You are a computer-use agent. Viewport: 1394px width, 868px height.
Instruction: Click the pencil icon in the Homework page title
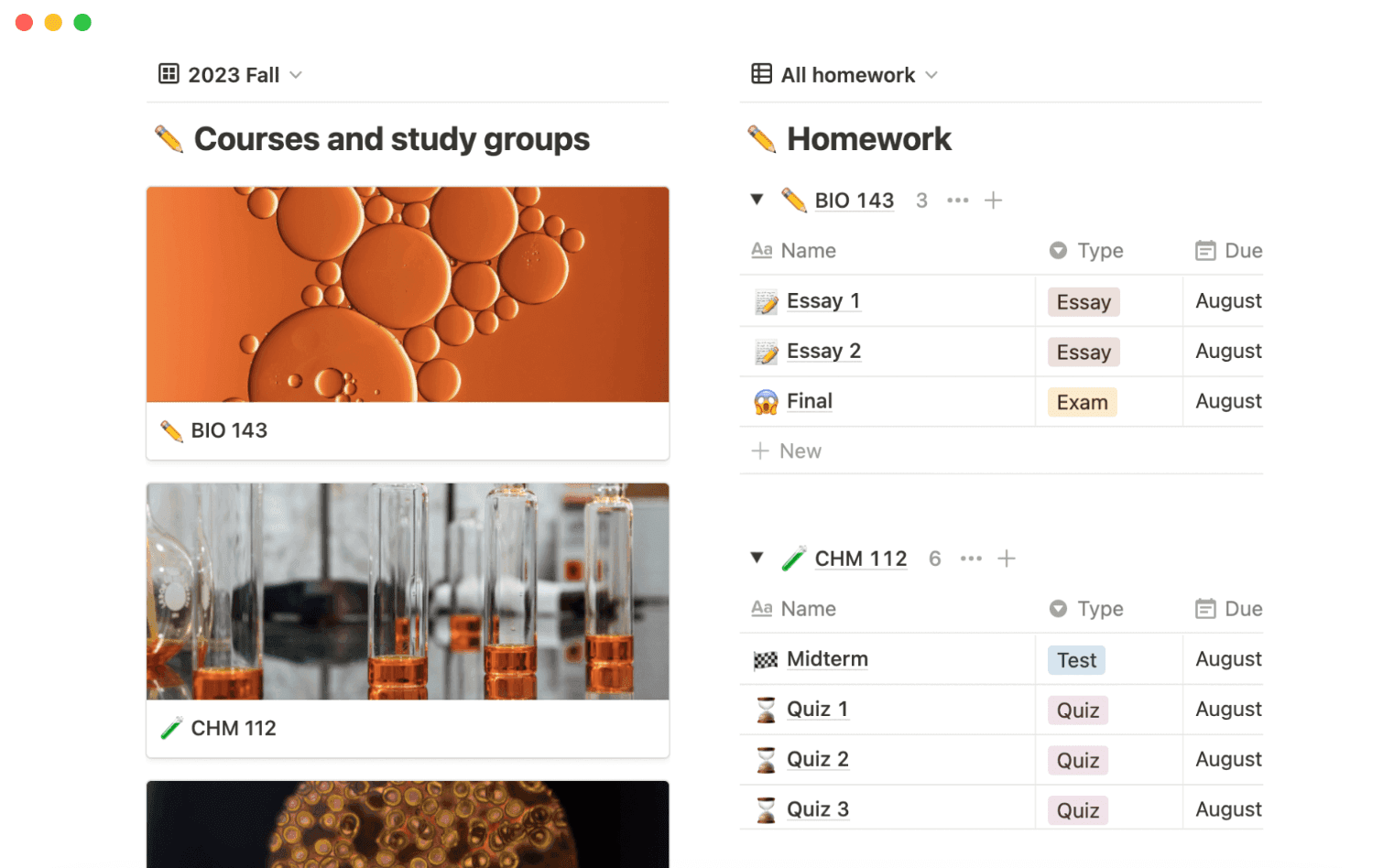760,138
